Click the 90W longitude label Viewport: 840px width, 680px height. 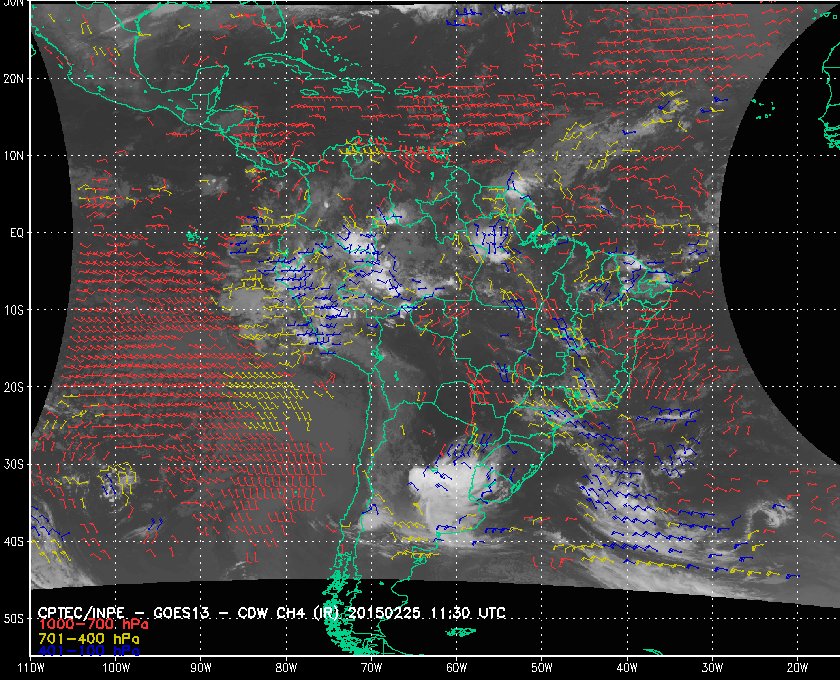(201, 667)
